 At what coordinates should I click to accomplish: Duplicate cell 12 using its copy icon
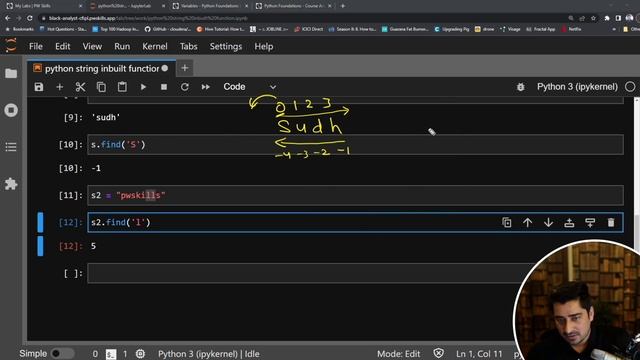[507, 222]
